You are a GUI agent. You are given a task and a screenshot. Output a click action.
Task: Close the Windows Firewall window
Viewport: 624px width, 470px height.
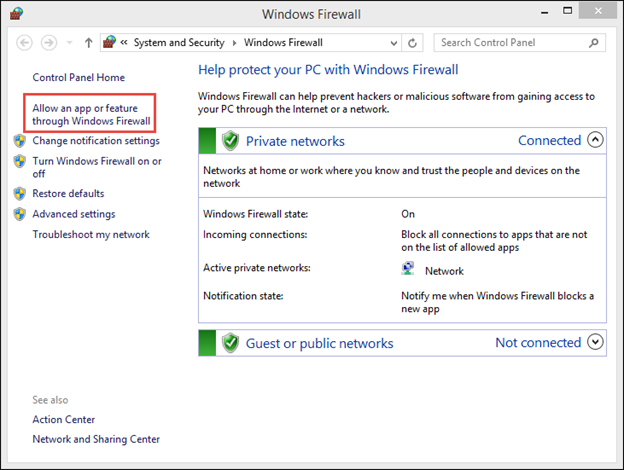coord(598,11)
